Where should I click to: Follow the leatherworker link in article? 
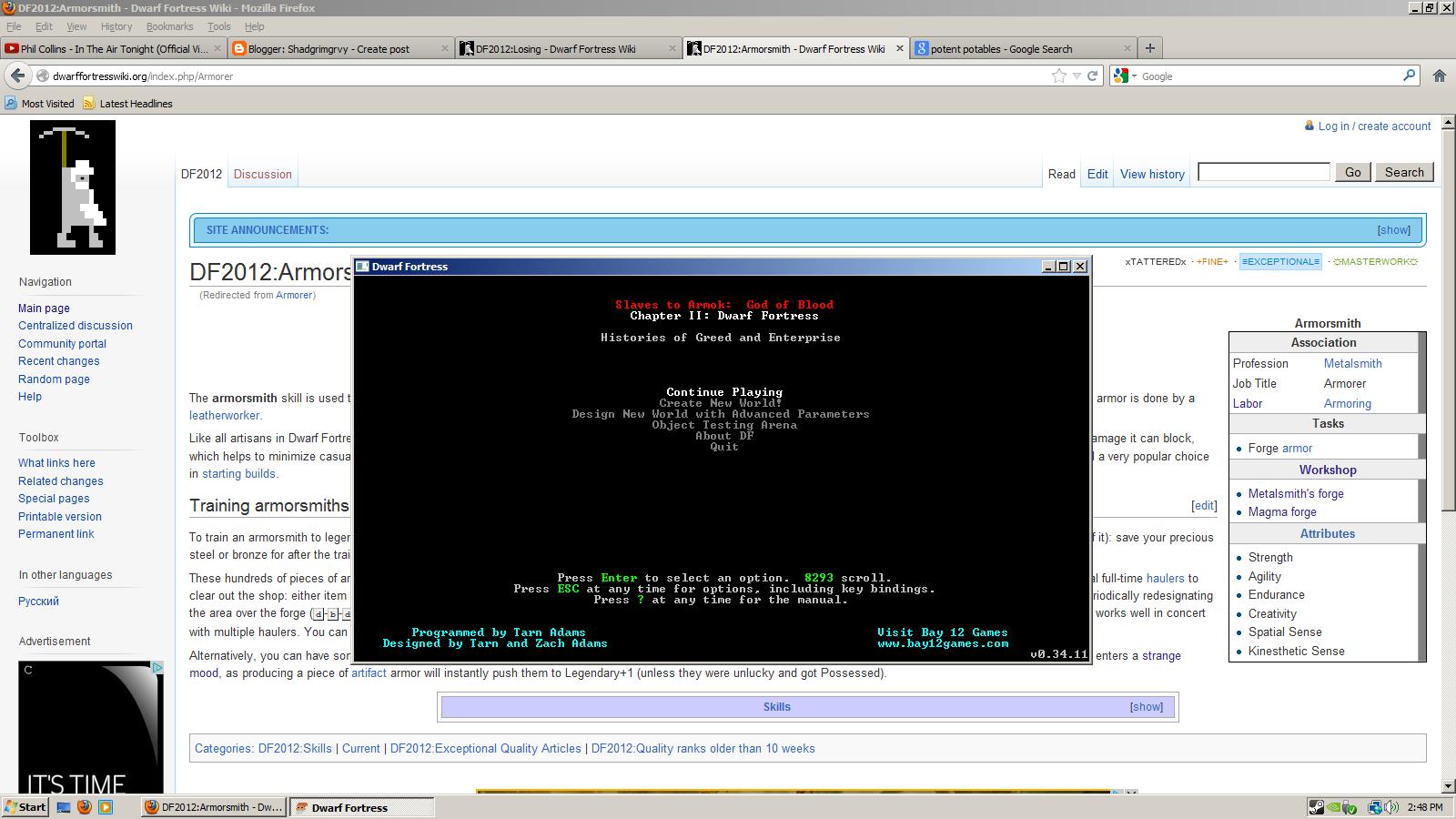click(x=225, y=416)
